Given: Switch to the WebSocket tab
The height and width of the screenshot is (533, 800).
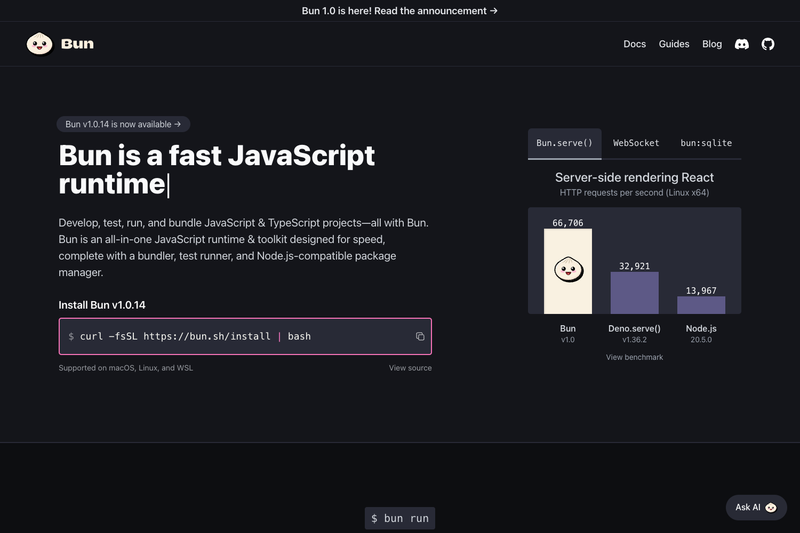Looking at the screenshot, I should [x=636, y=143].
